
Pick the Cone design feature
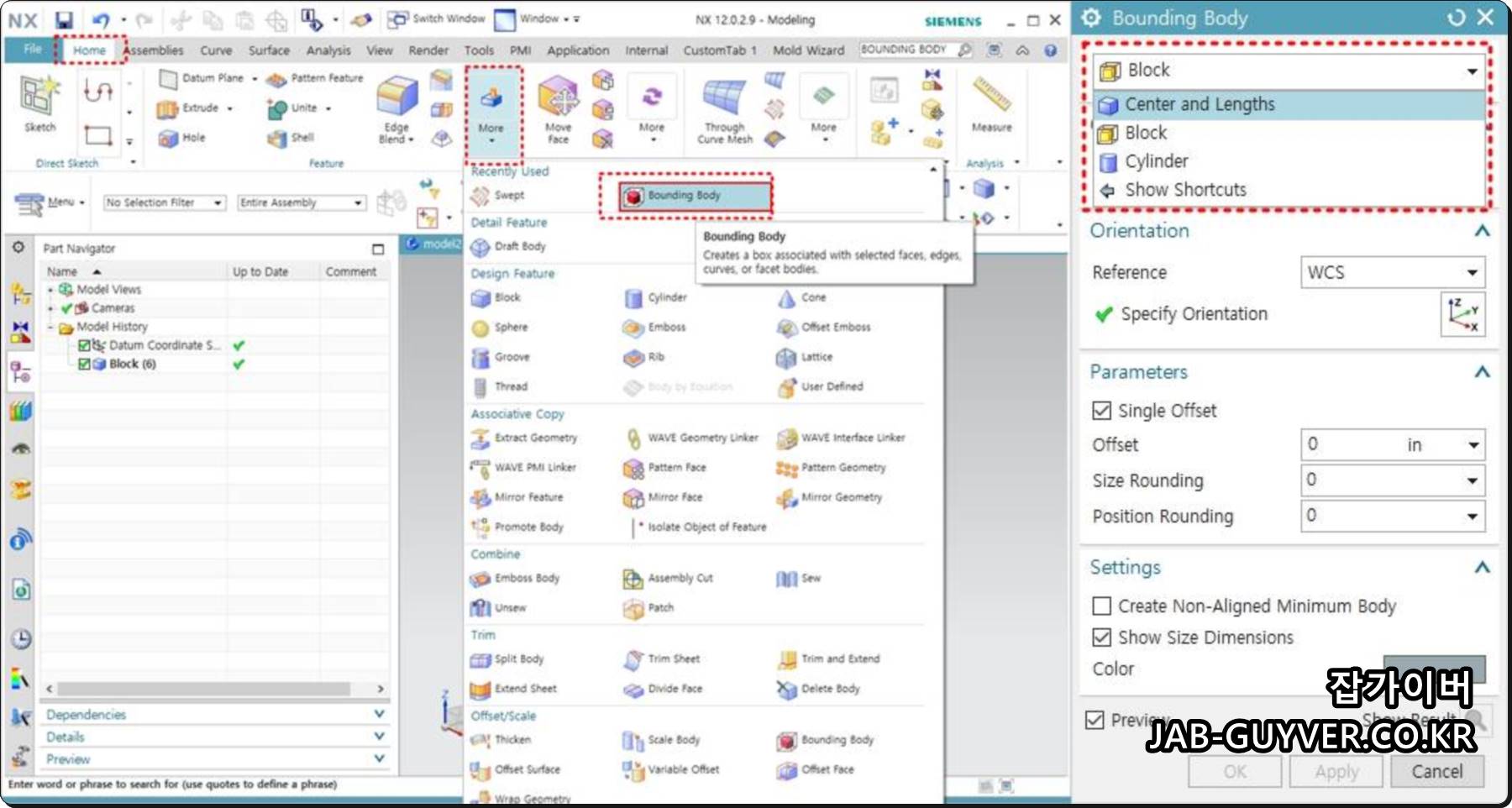coord(802,298)
